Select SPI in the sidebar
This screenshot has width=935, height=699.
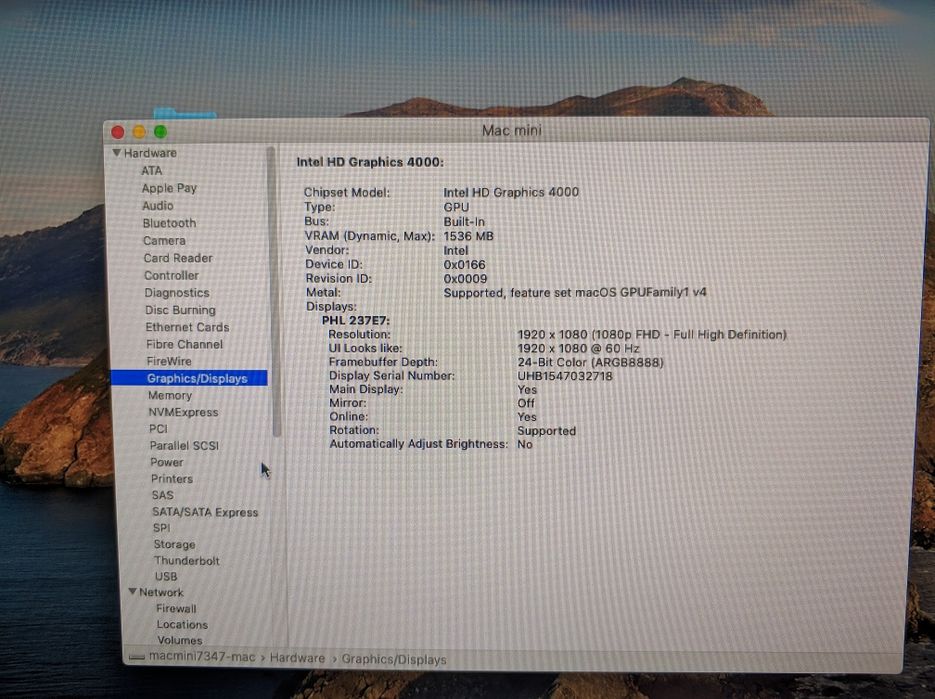(x=162, y=528)
